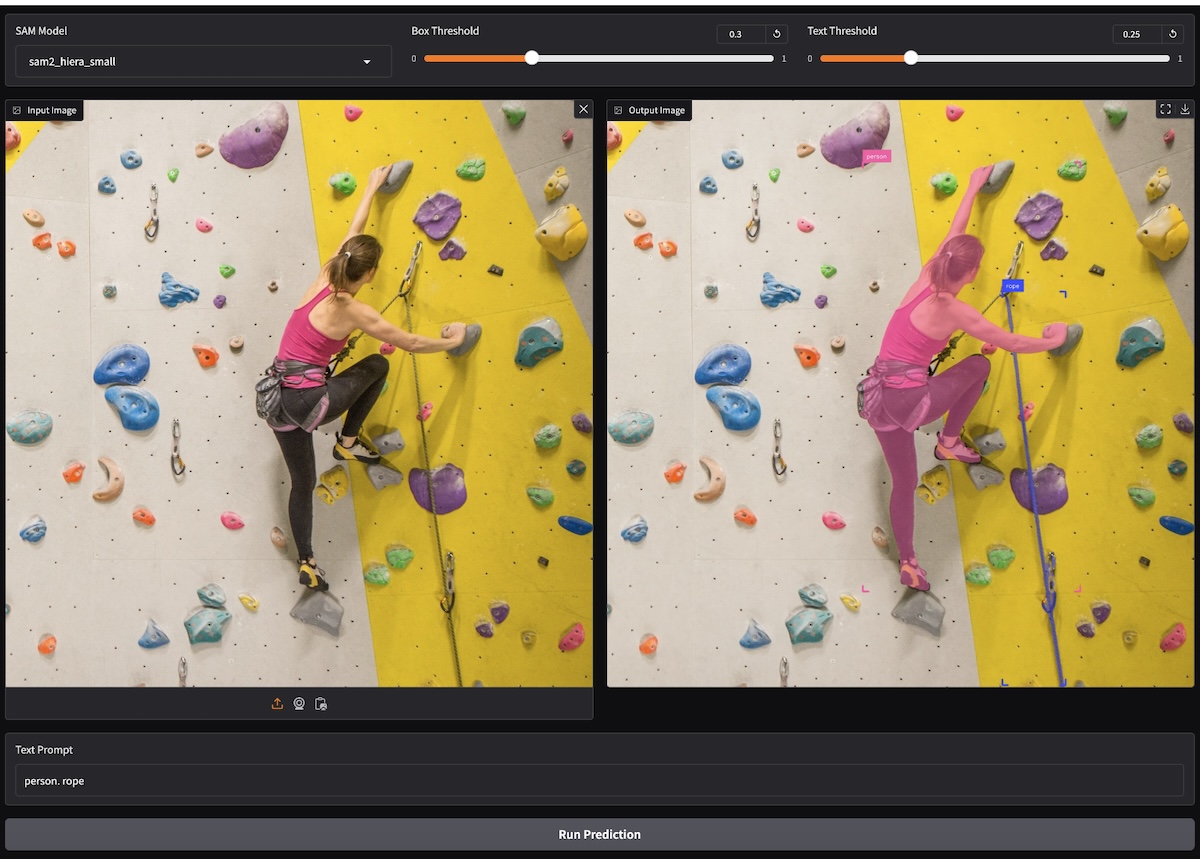Click the pink "person" label in output
The height and width of the screenshot is (859, 1200).
[876, 157]
